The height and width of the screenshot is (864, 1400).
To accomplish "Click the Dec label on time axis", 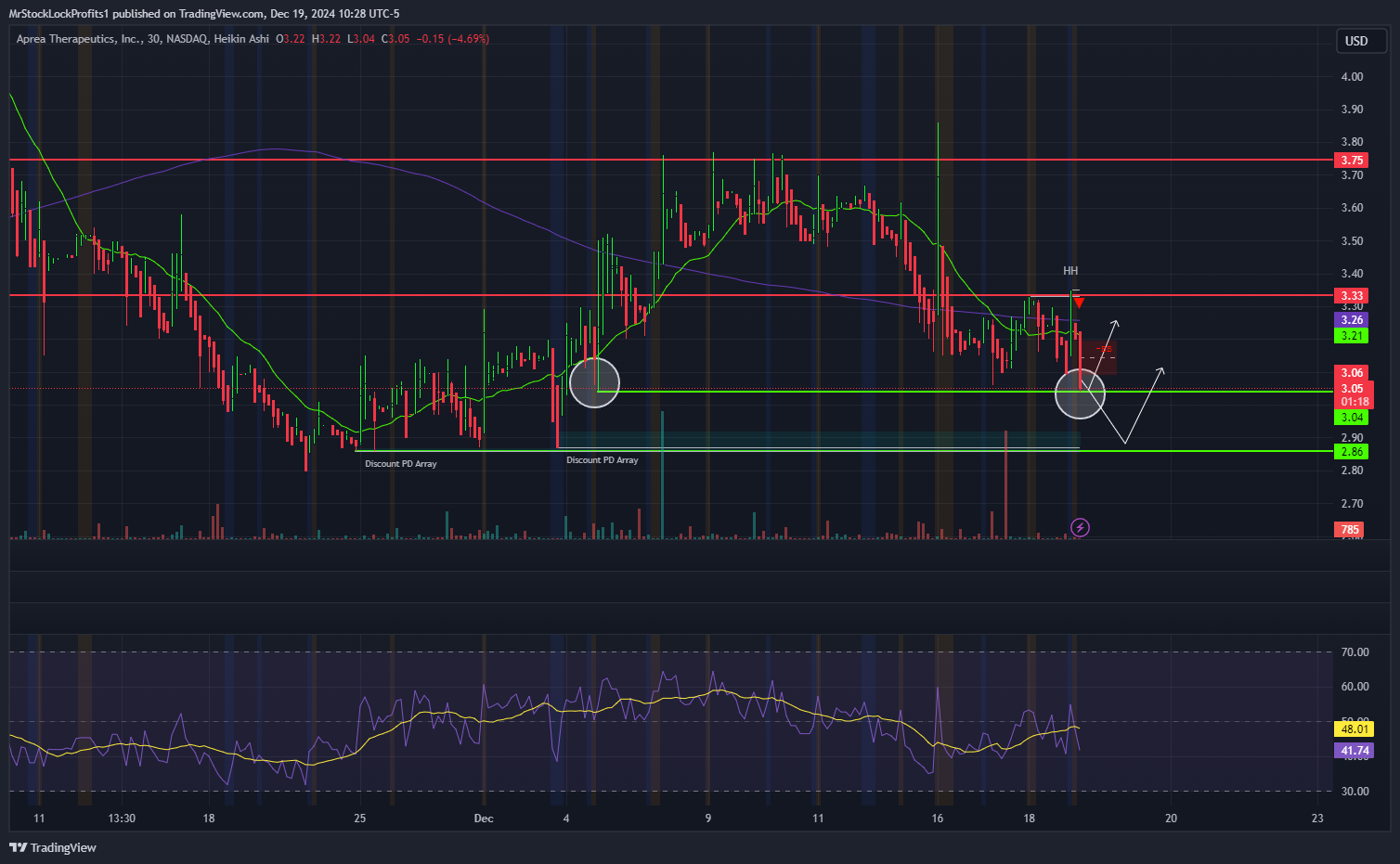I will point(484,819).
